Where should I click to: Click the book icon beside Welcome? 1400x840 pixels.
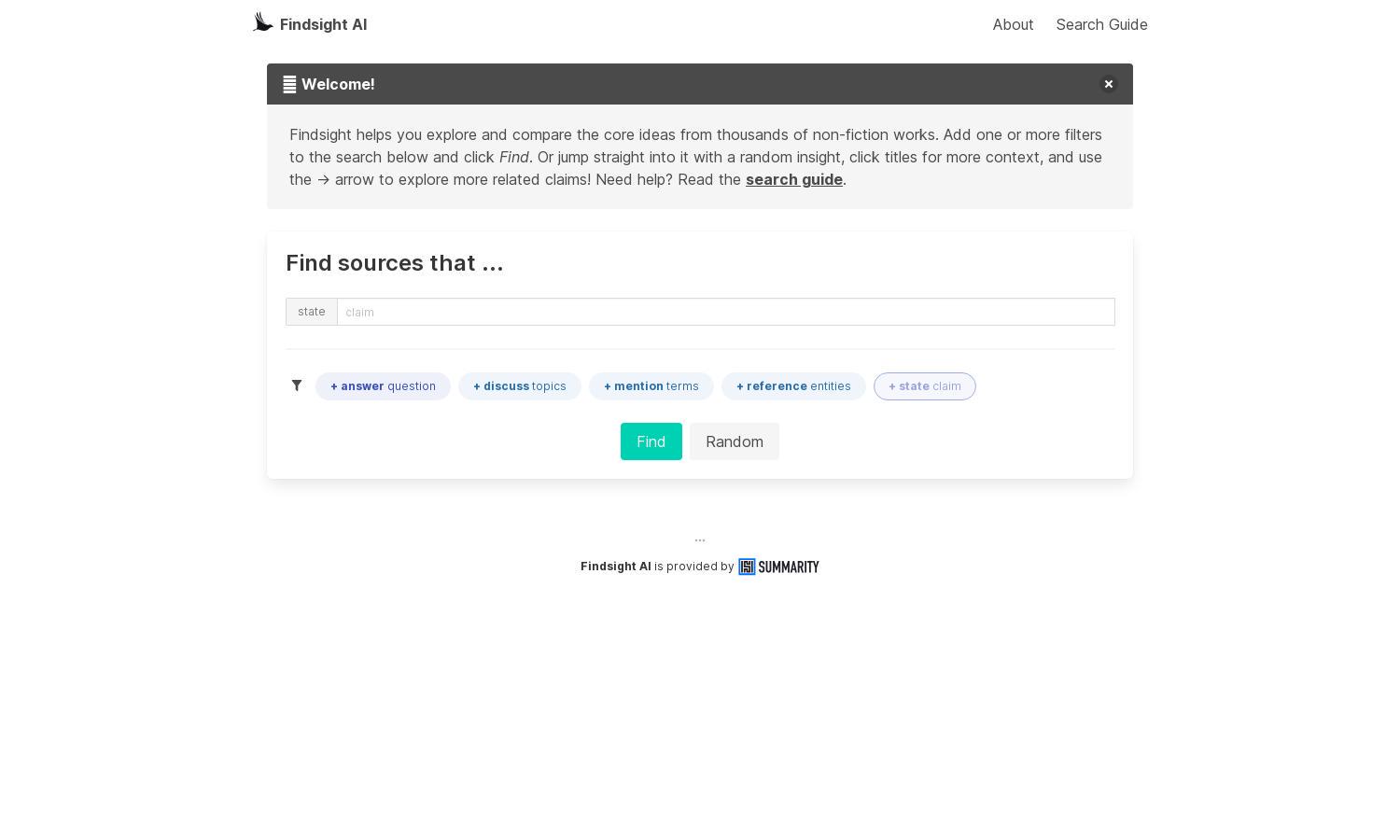pos(289,84)
